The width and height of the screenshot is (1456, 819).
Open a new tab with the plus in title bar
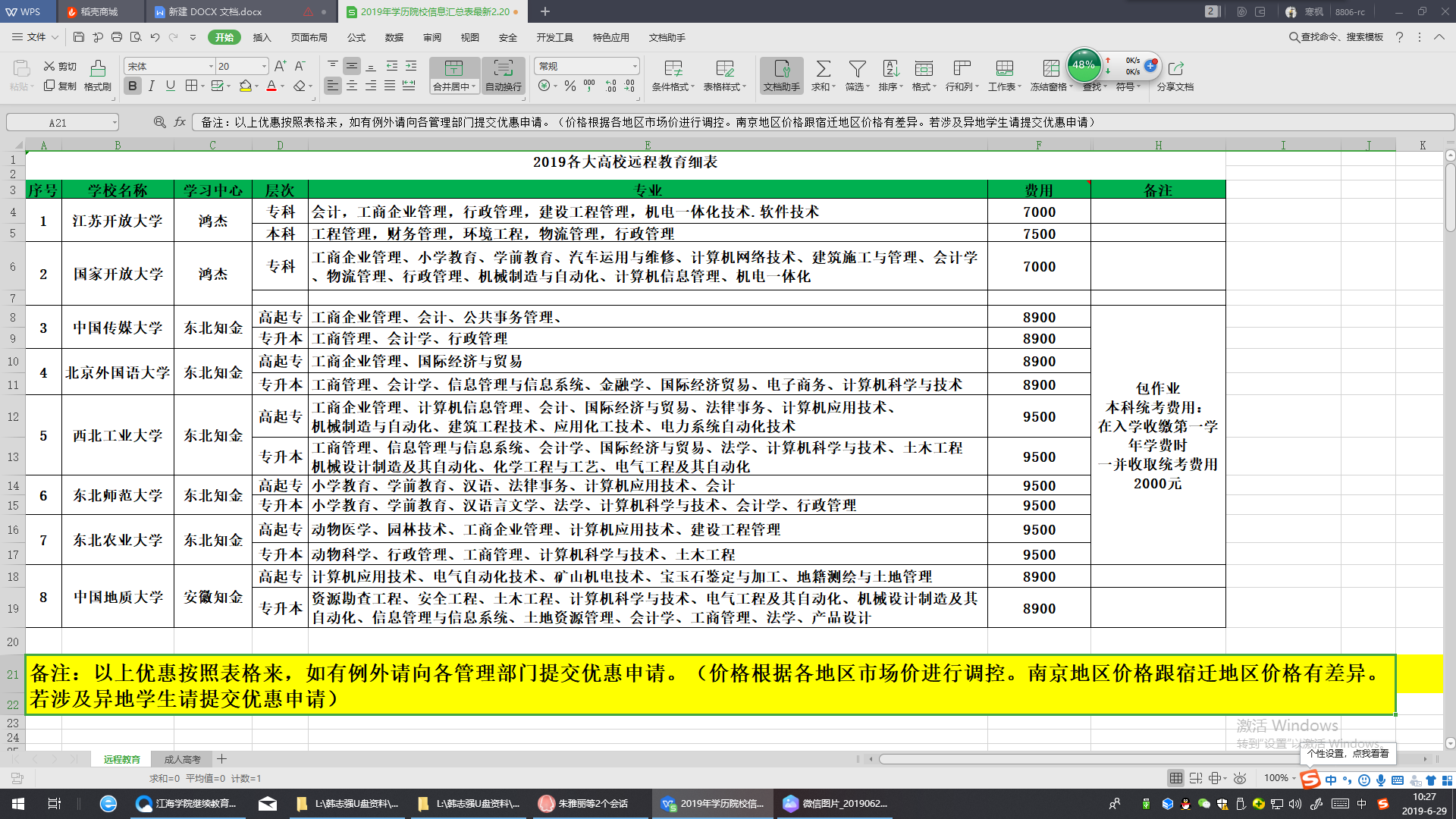click(544, 11)
